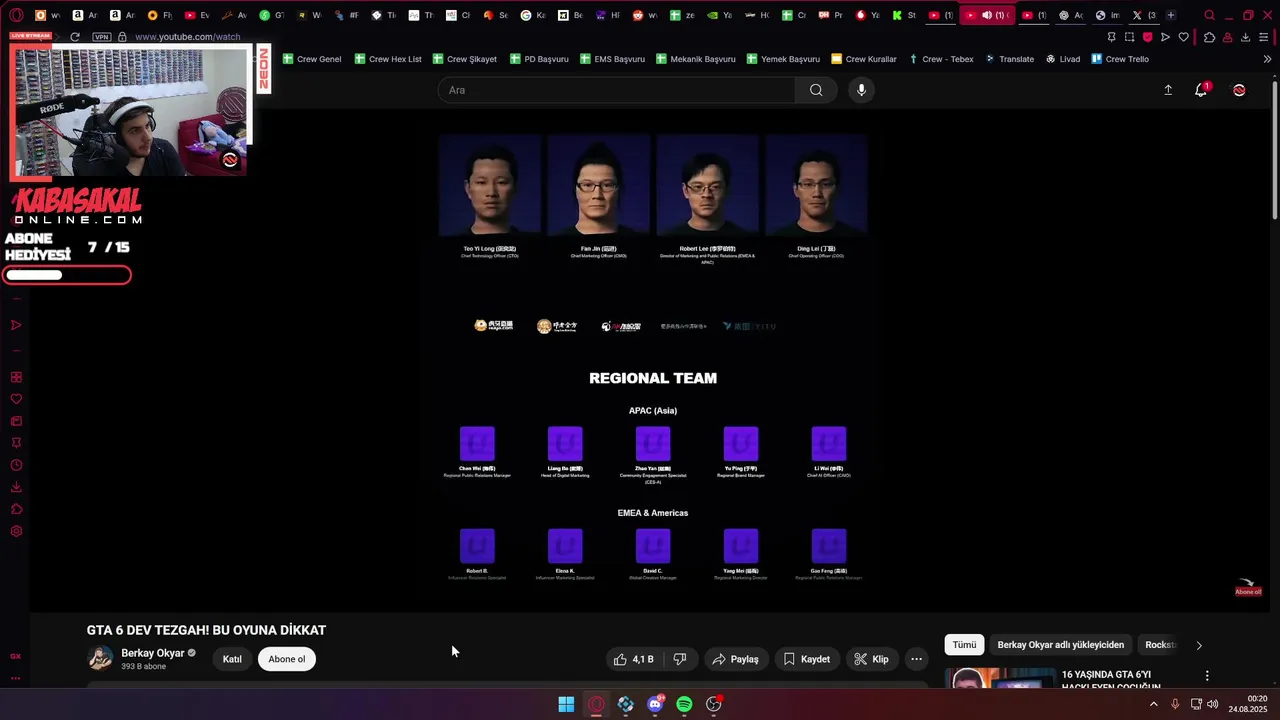Reload the page
Image resolution: width=1280 pixels, height=720 pixels.
click(x=74, y=37)
